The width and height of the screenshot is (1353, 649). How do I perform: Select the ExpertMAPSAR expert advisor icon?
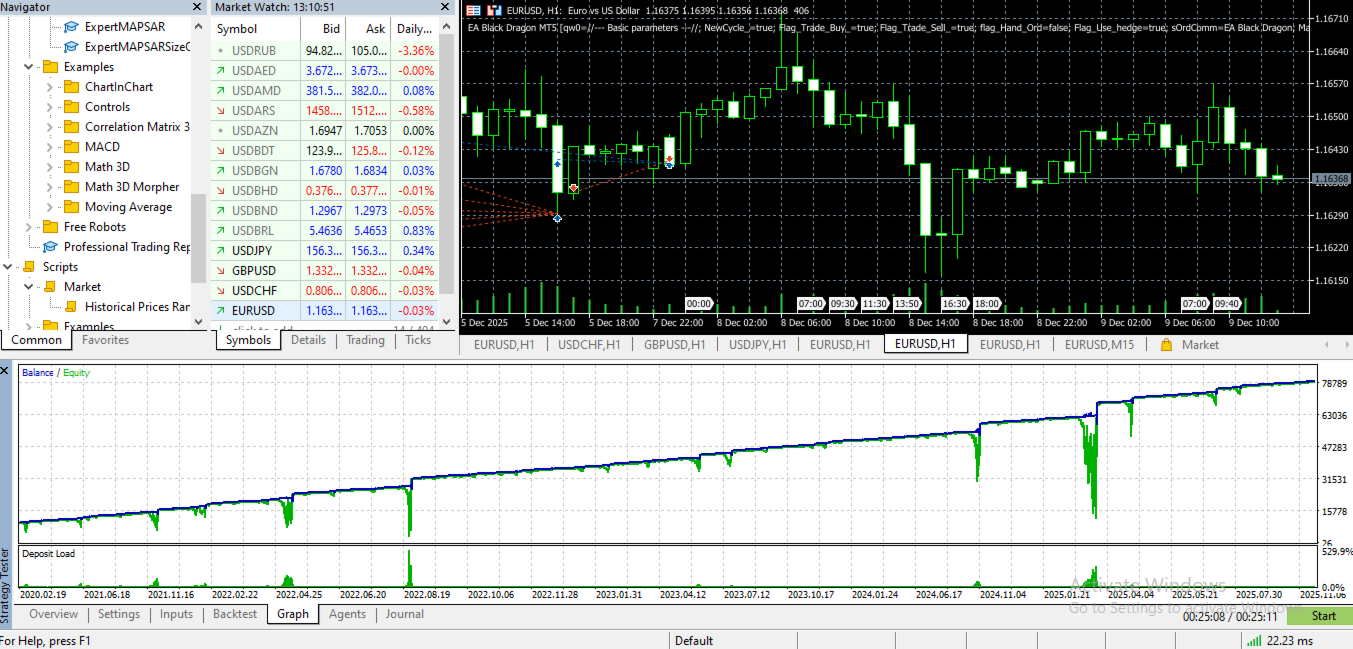pyautogui.click(x=72, y=27)
